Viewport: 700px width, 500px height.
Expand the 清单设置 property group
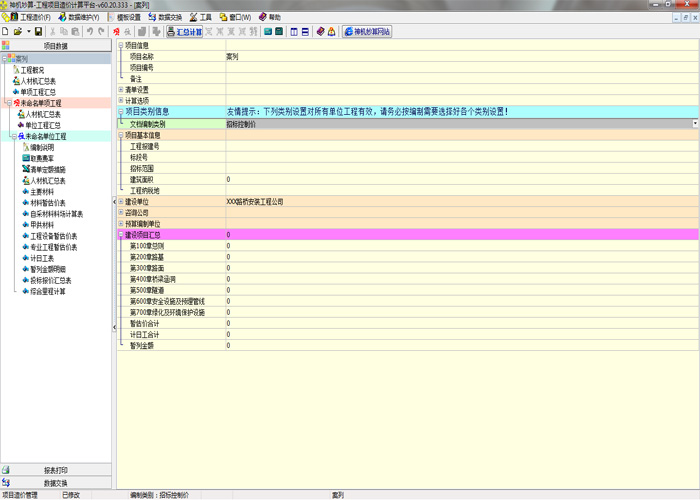pos(121,90)
